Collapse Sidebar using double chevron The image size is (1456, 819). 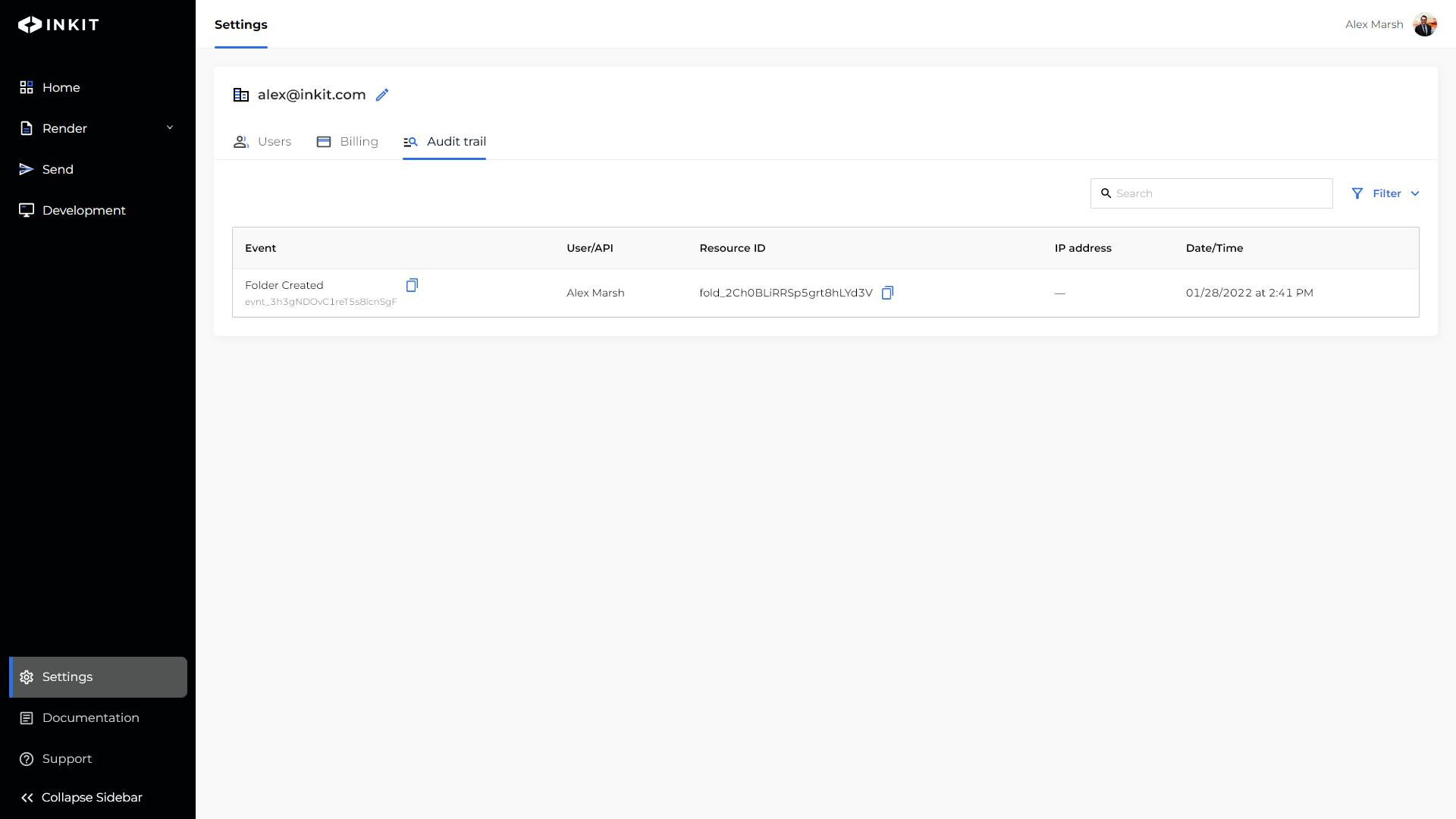pos(27,798)
